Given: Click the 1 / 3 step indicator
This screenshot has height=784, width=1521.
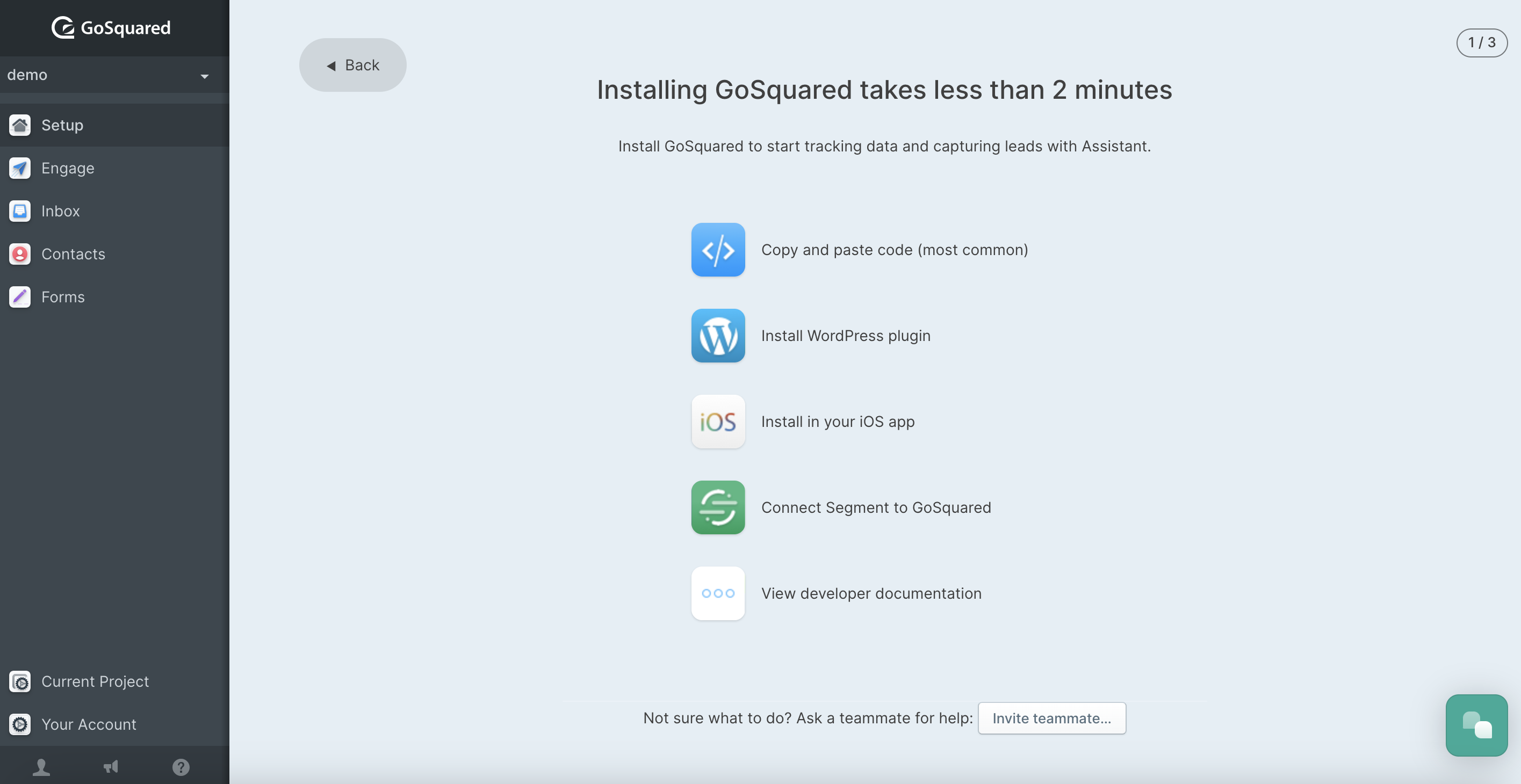Looking at the screenshot, I should tap(1481, 42).
